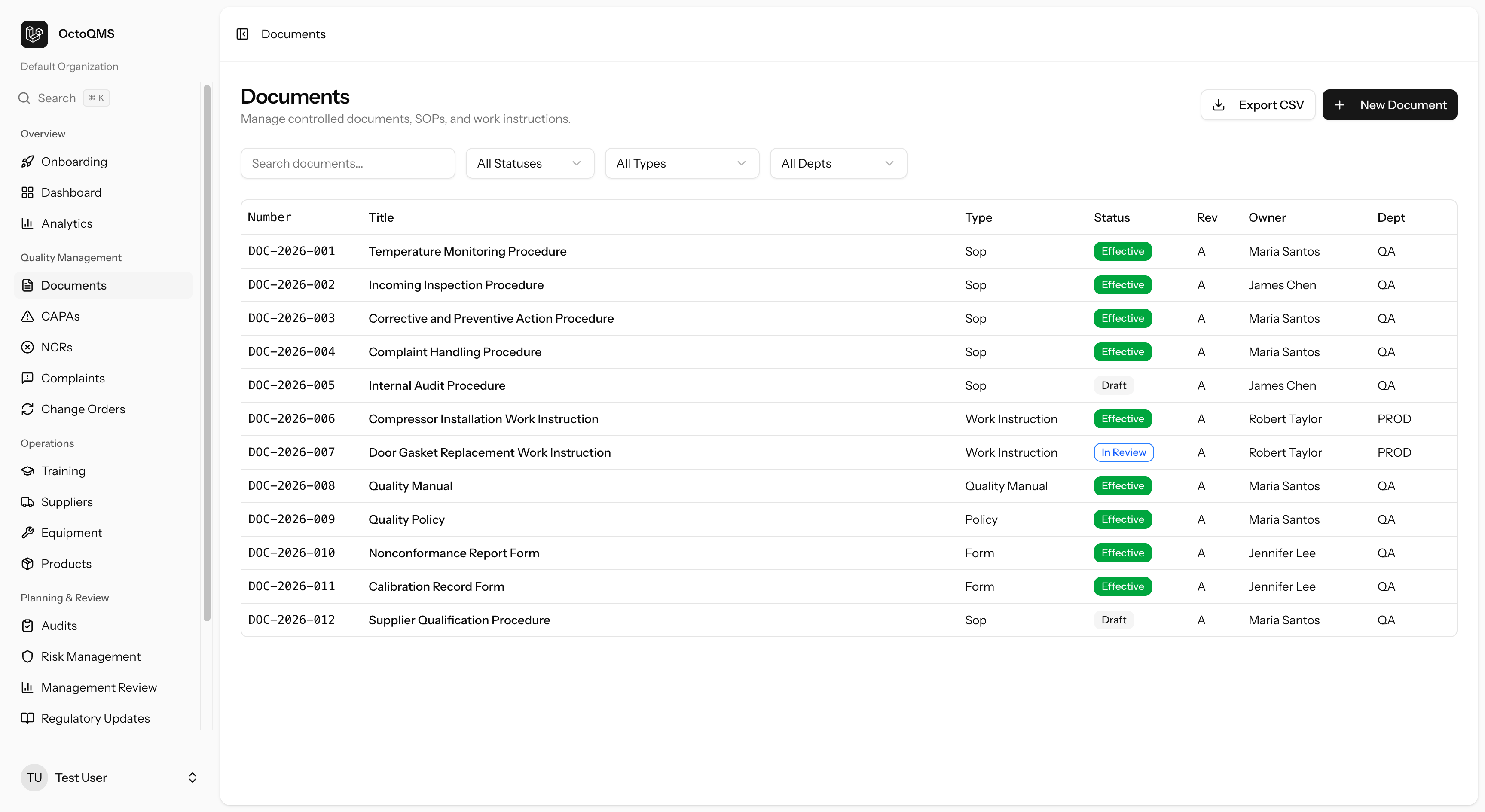Go to Management Review page

point(104,687)
